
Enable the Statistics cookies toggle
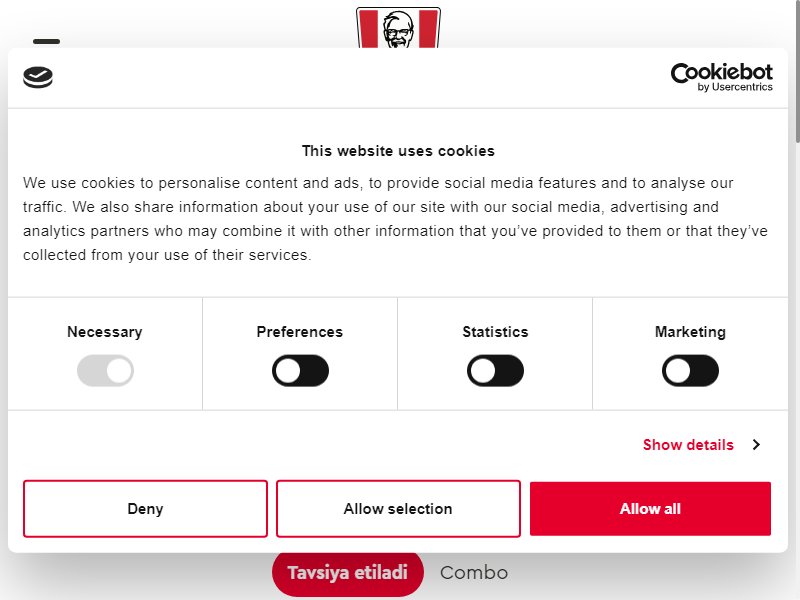click(x=495, y=370)
